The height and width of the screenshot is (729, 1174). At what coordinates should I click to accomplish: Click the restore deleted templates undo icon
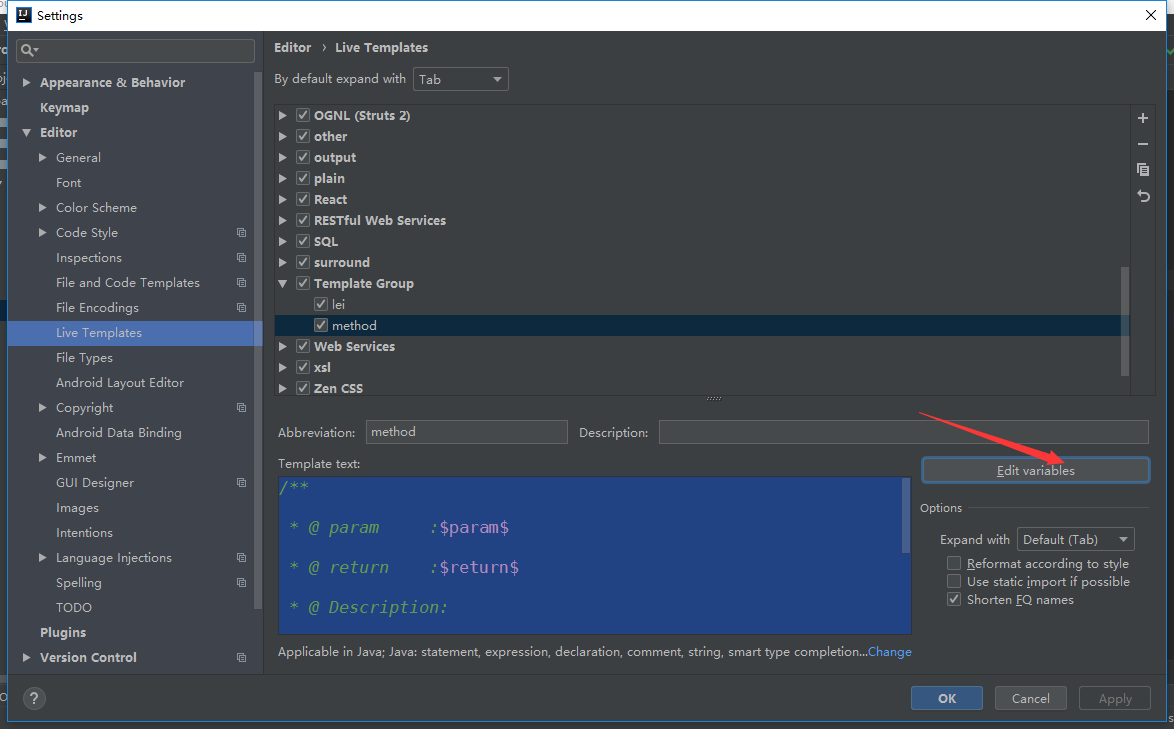point(1143,196)
